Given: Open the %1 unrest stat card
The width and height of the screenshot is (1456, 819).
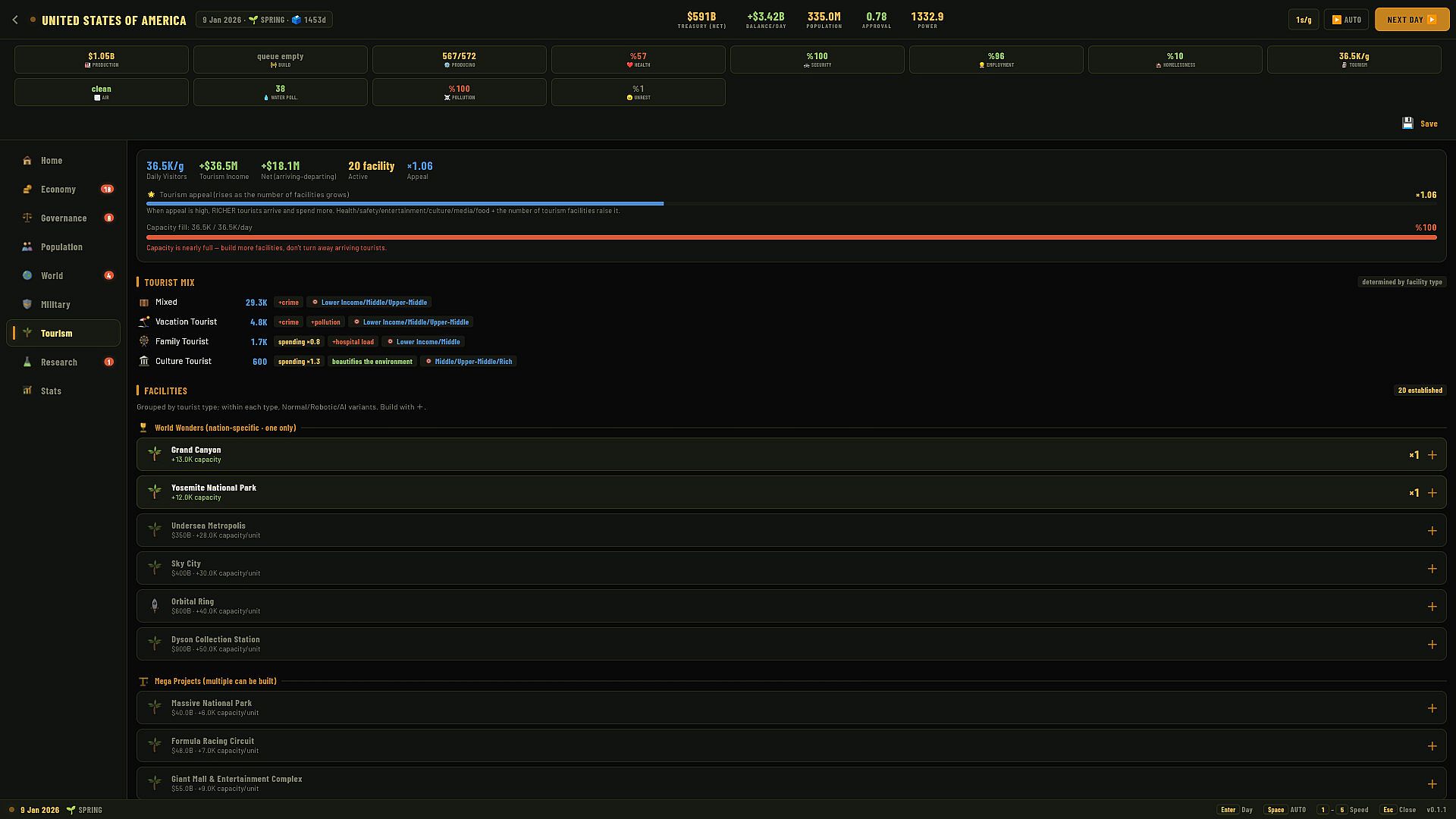Looking at the screenshot, I should pos(639,92).
